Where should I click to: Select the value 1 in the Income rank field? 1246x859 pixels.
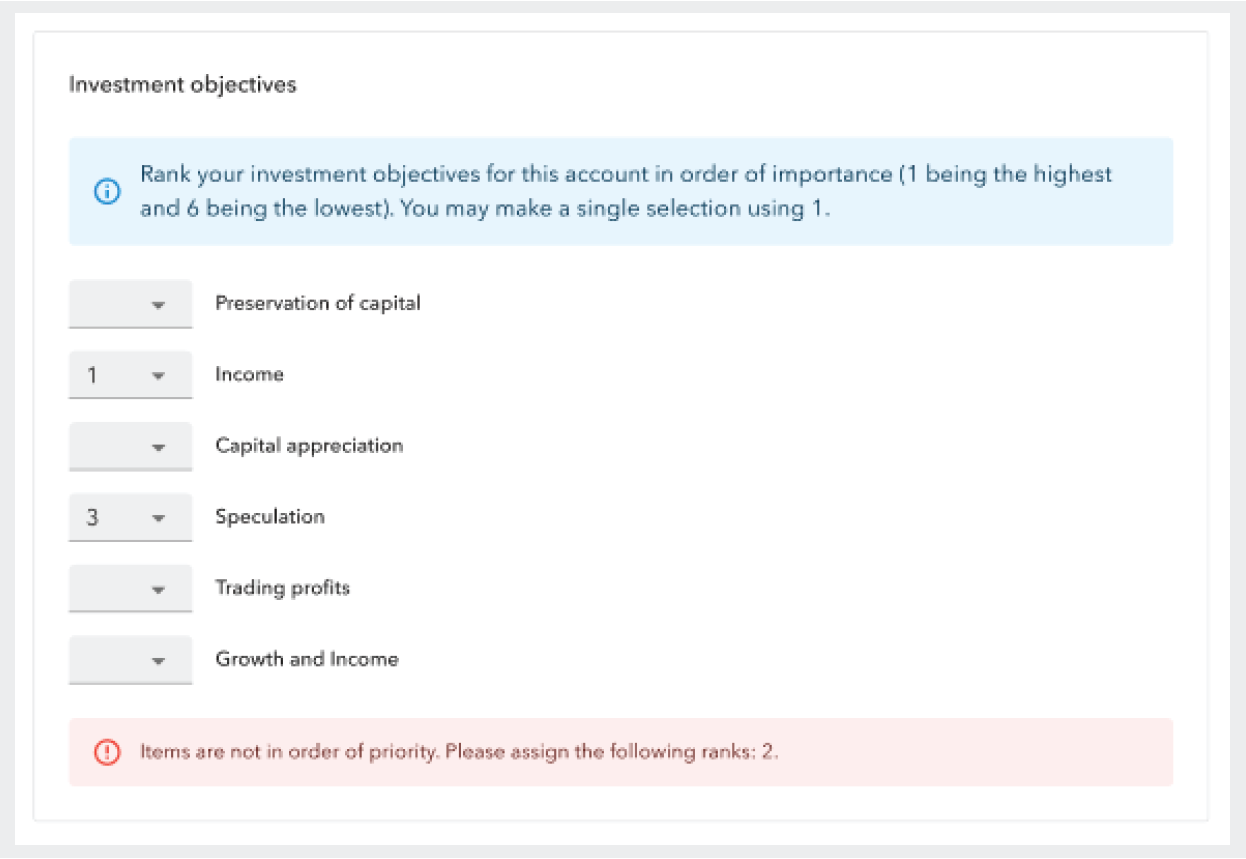(93, 376)
